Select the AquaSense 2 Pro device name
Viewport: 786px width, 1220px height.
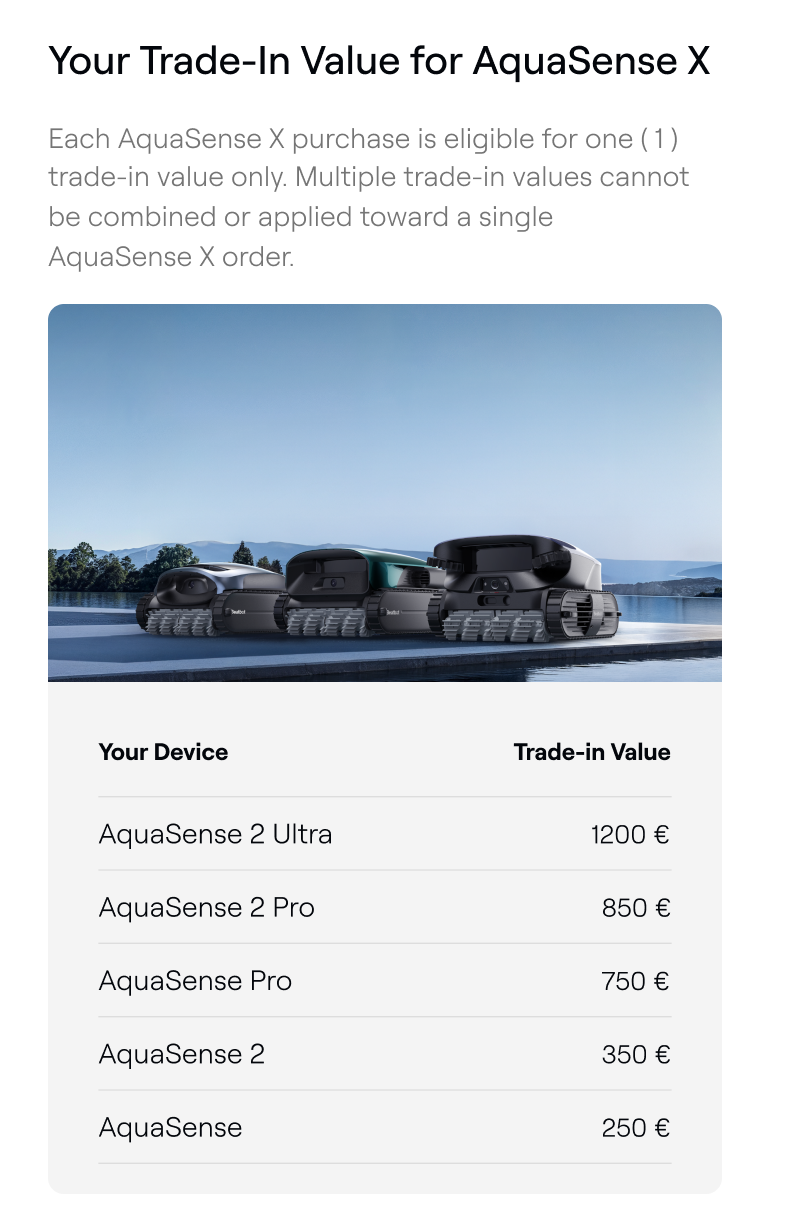pos(206,907)
